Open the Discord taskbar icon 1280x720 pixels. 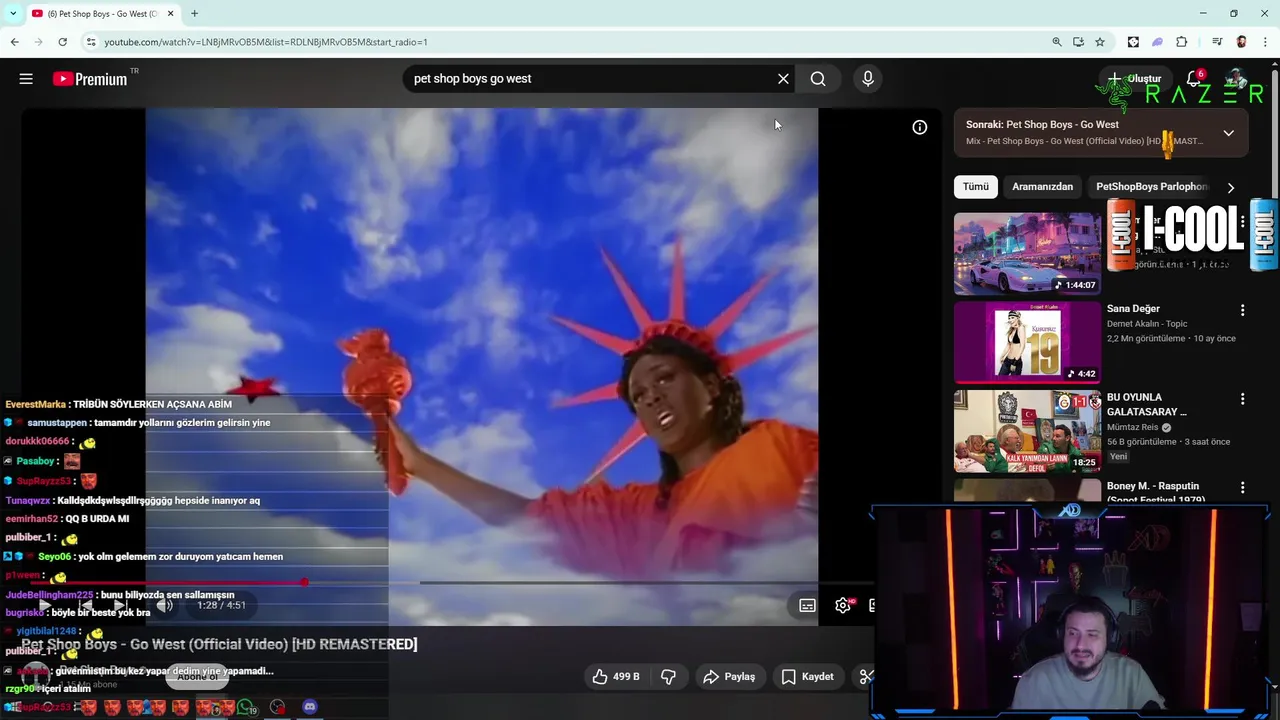pos(310,707)
